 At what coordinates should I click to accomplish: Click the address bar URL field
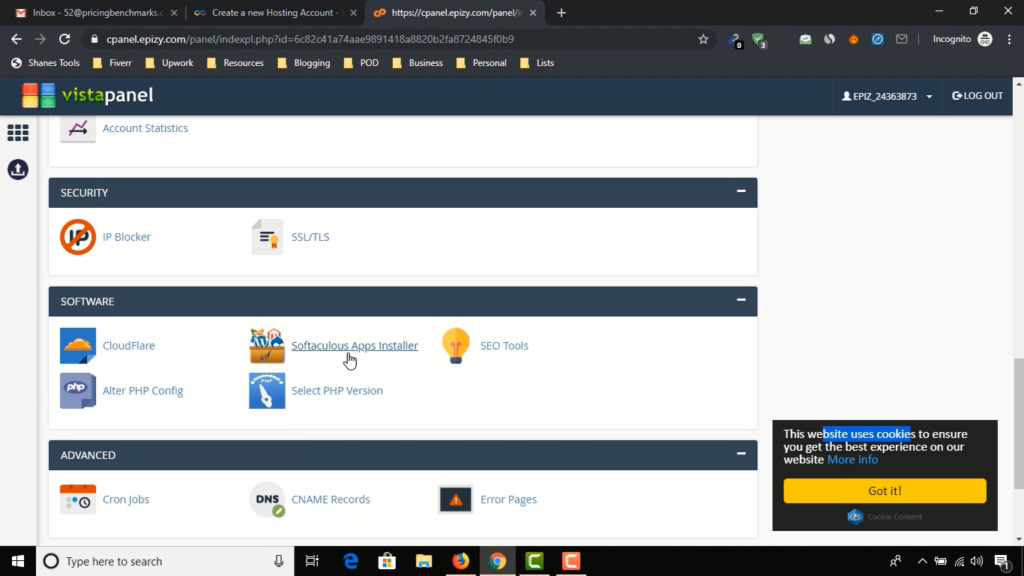pyautogui.click(x=392, y=39)
